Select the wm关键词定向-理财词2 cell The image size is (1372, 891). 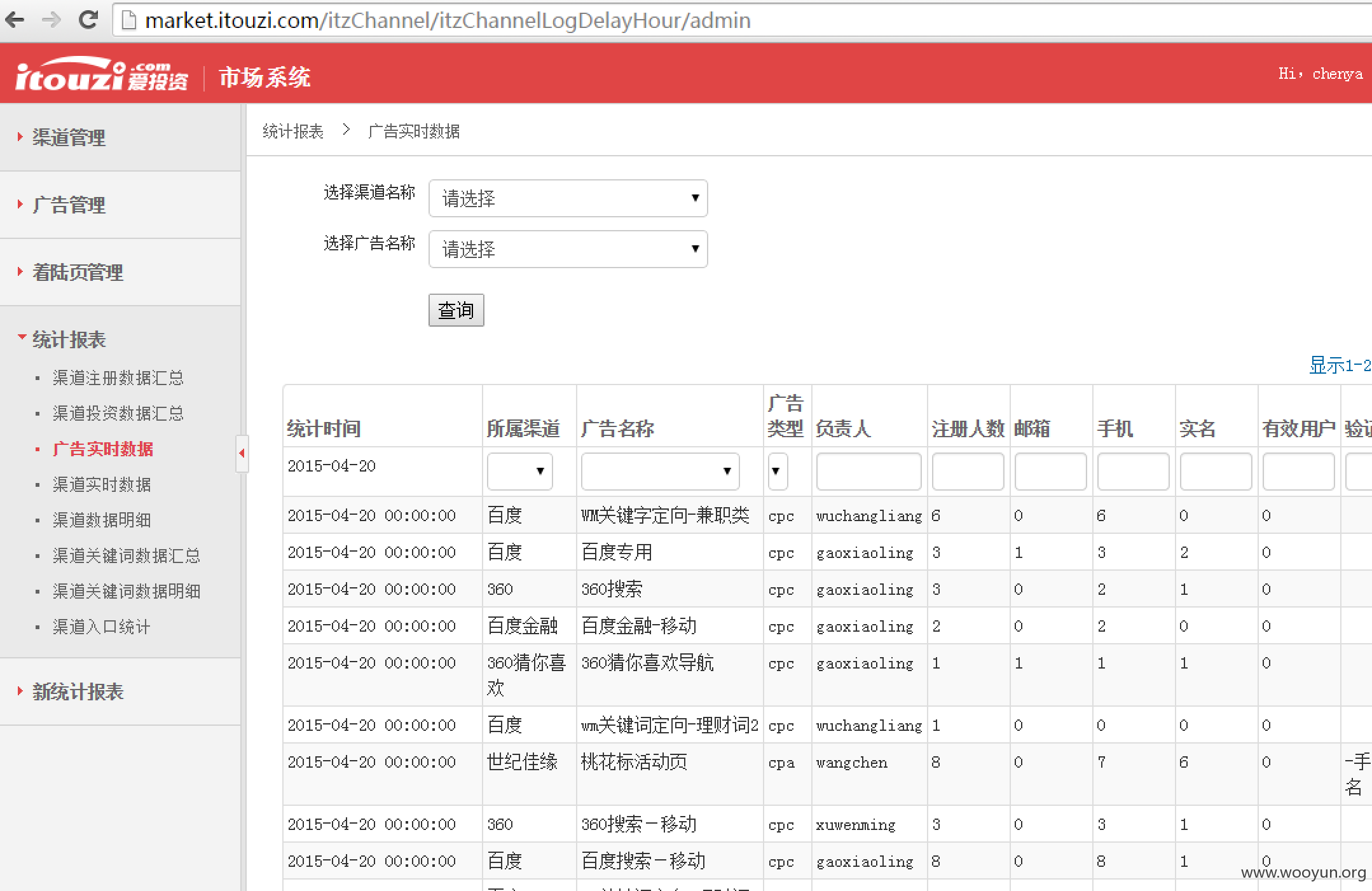point(670,725)
